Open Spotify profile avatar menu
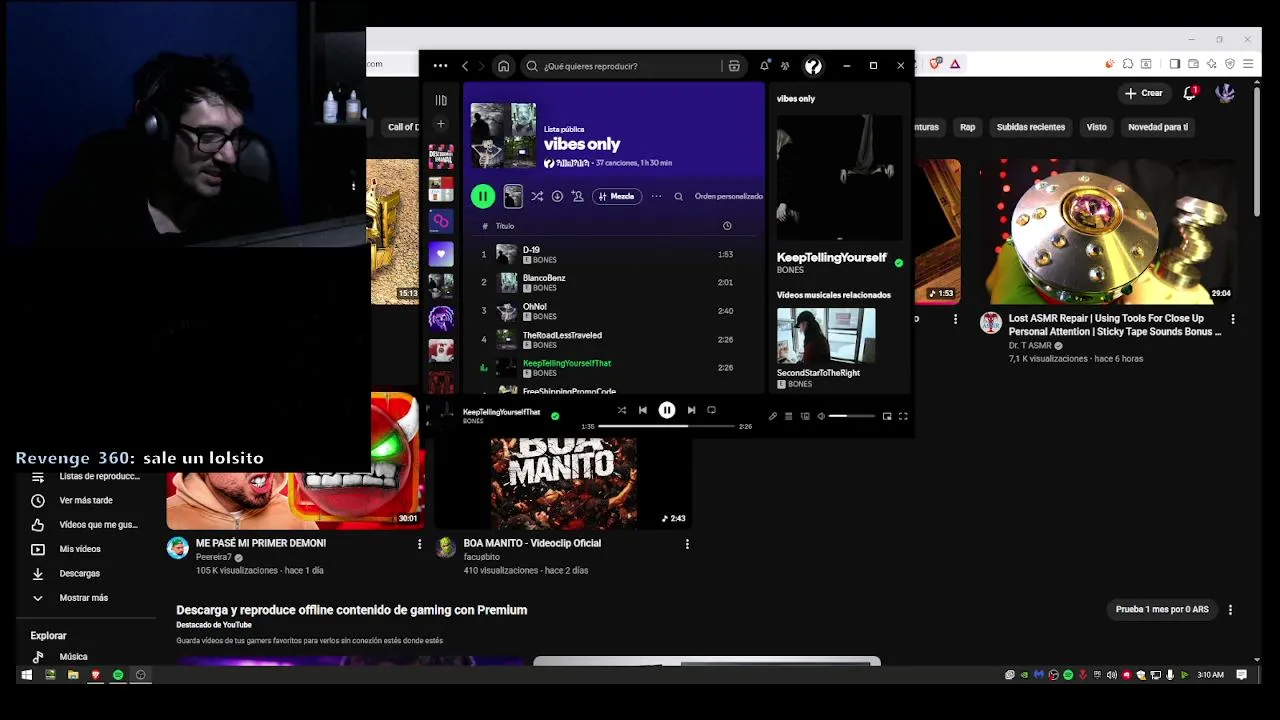The width and height of the screenshot is (1280, 720). (x=813, y=66)
